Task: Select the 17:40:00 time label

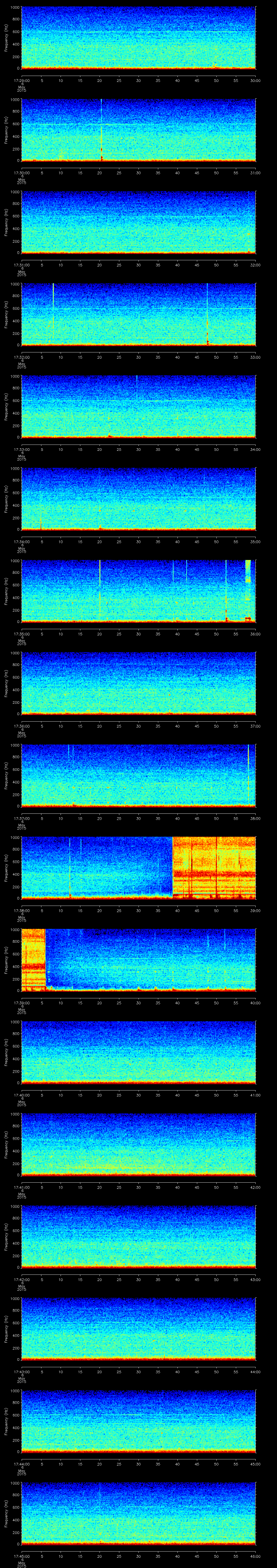Action: (x=21, y=1095)
